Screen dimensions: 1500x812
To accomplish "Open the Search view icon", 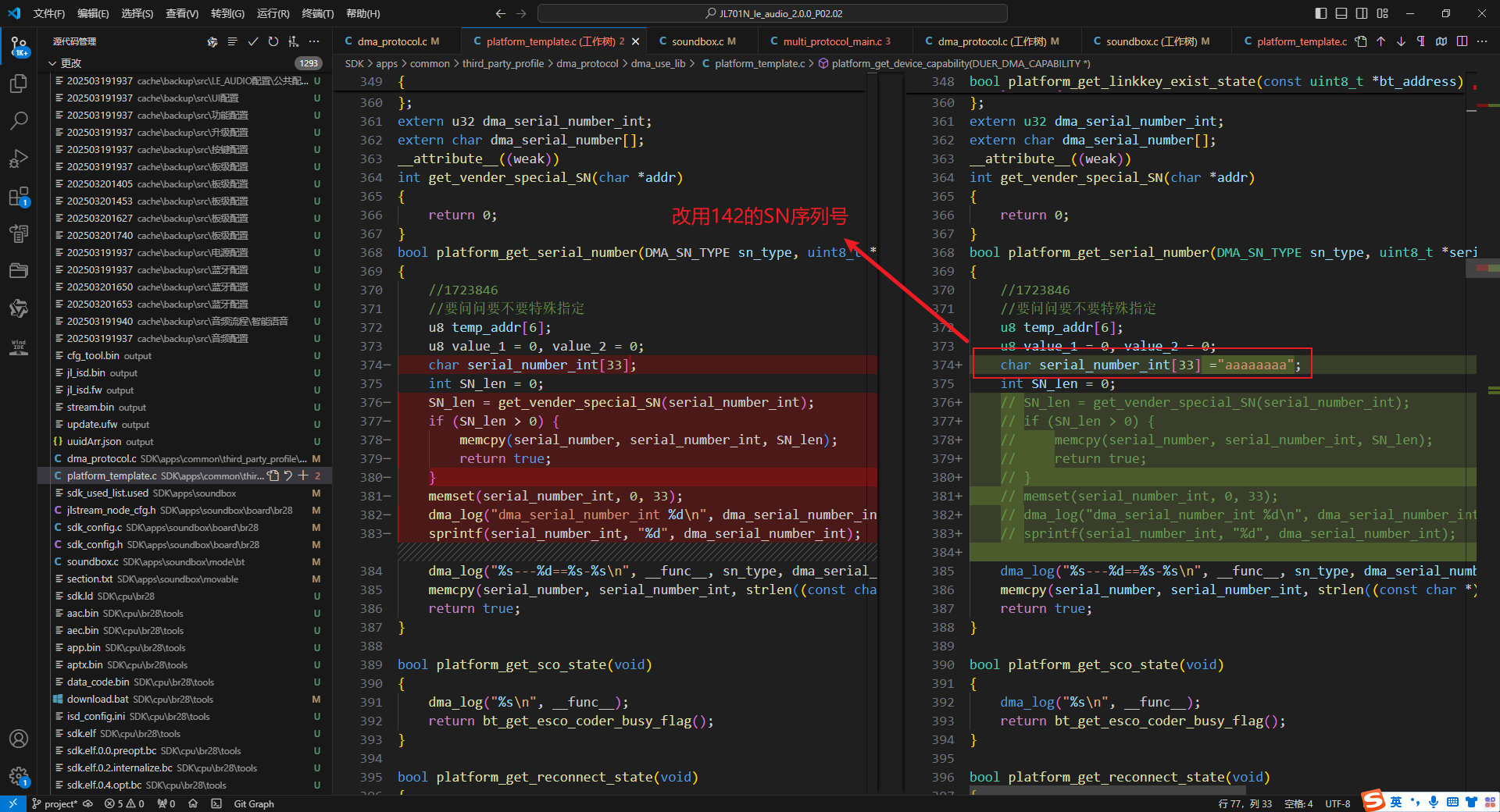I will (19, 121).
